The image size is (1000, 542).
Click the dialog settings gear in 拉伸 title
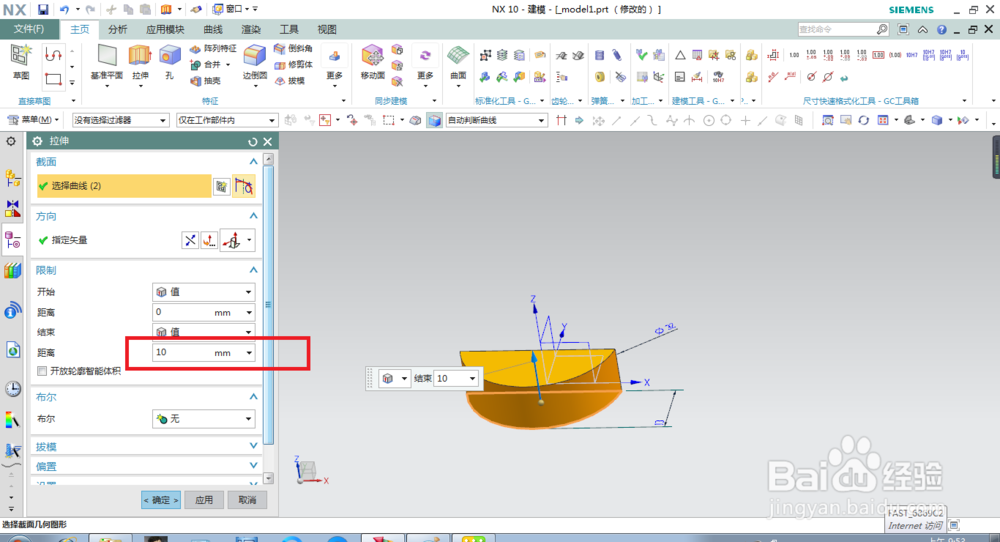pos(37,141)
